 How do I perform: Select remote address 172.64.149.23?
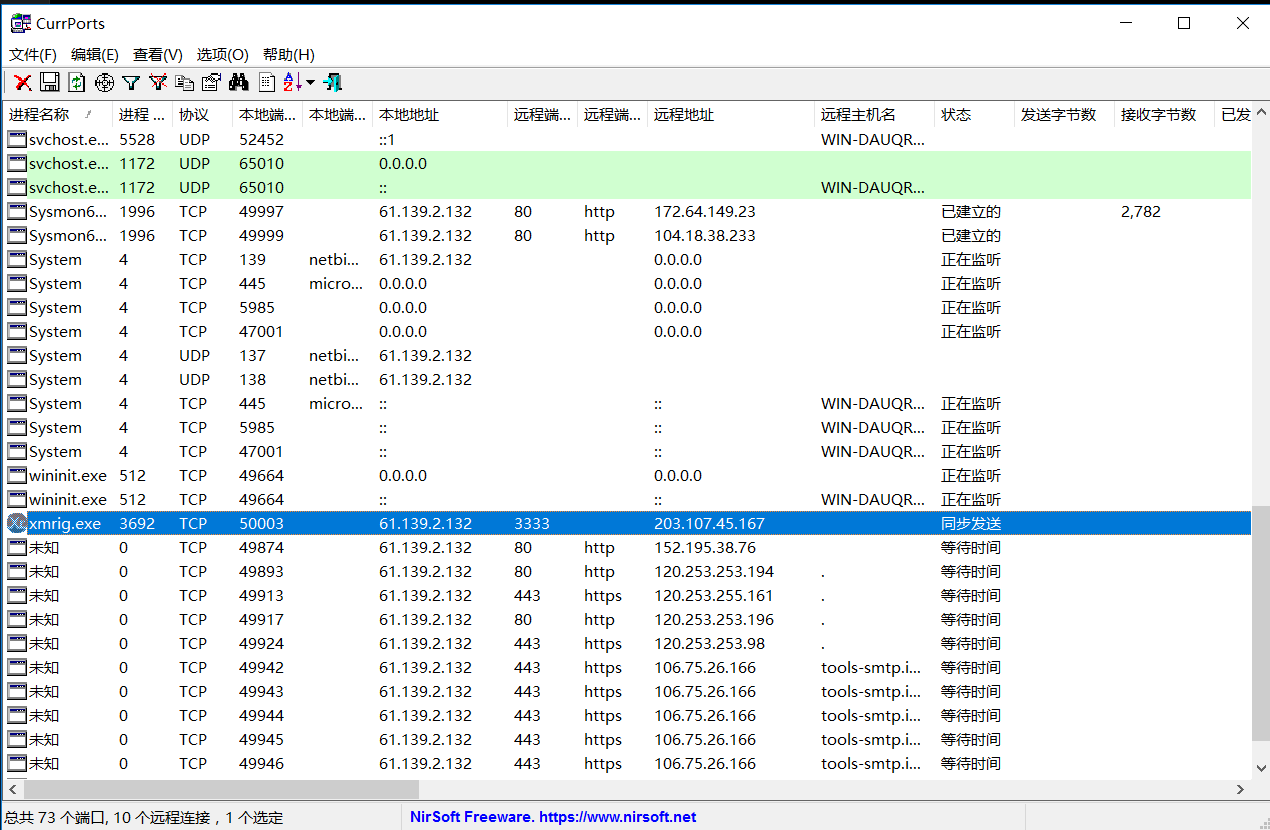tap(705, 212)
